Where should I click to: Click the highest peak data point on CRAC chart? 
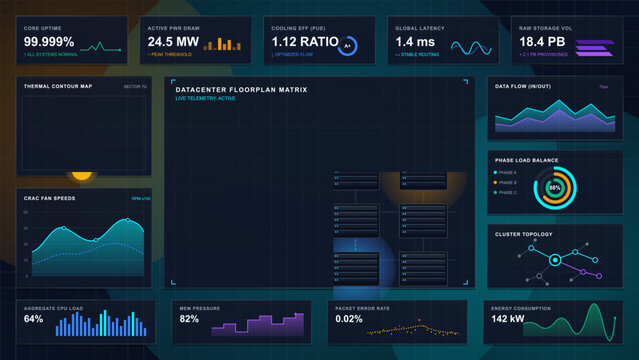[x=128, y=220]
